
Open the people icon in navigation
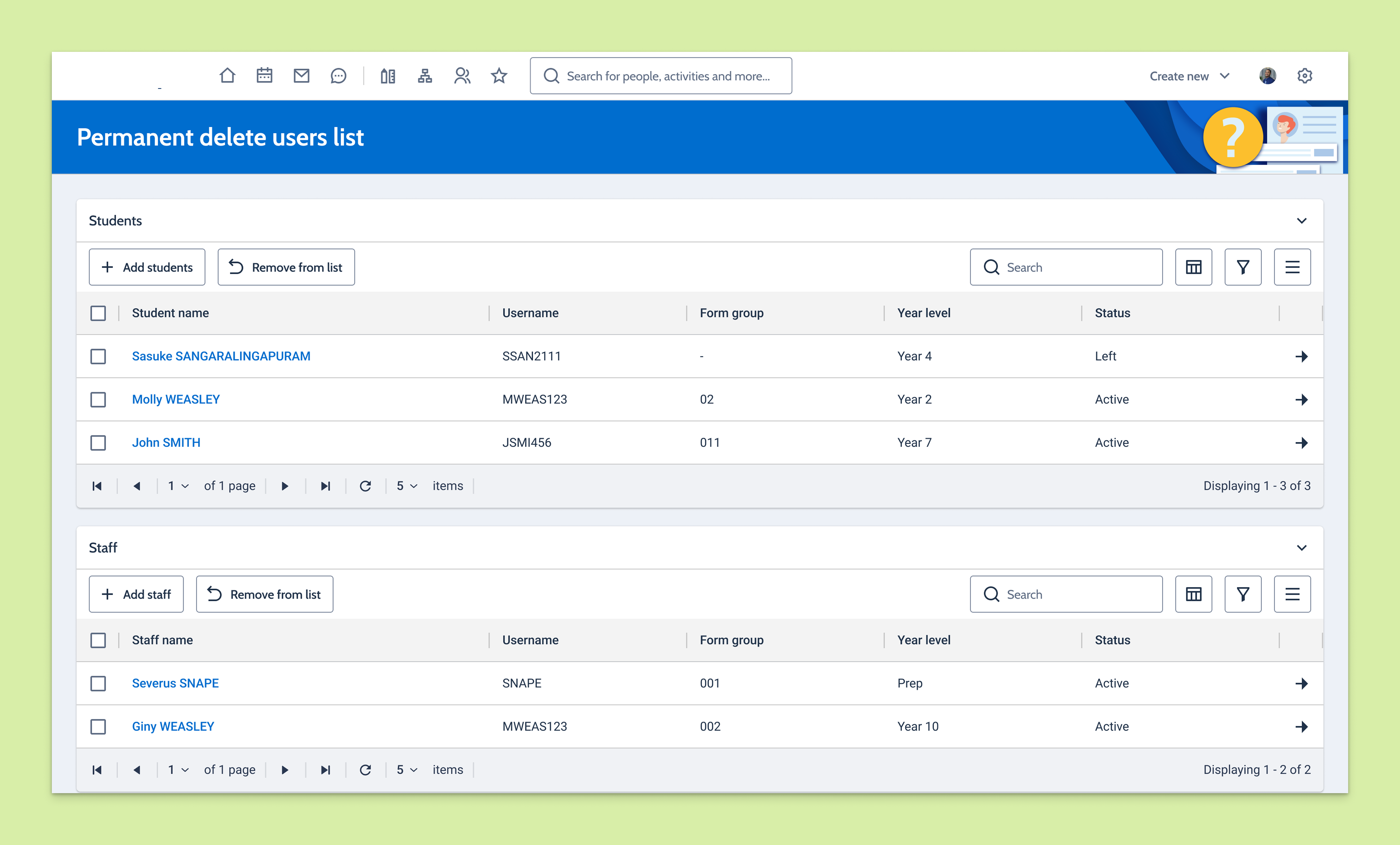(x=462, y=75)
